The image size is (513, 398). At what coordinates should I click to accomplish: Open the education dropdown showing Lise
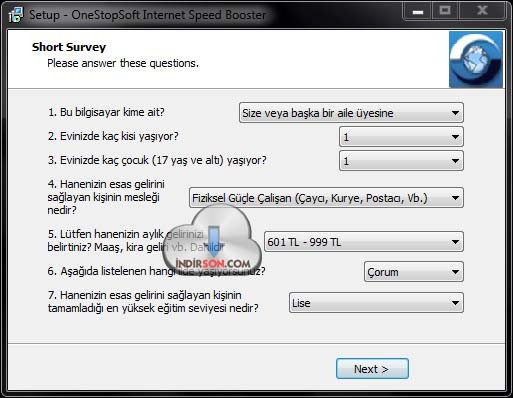(x=376, y=303)
